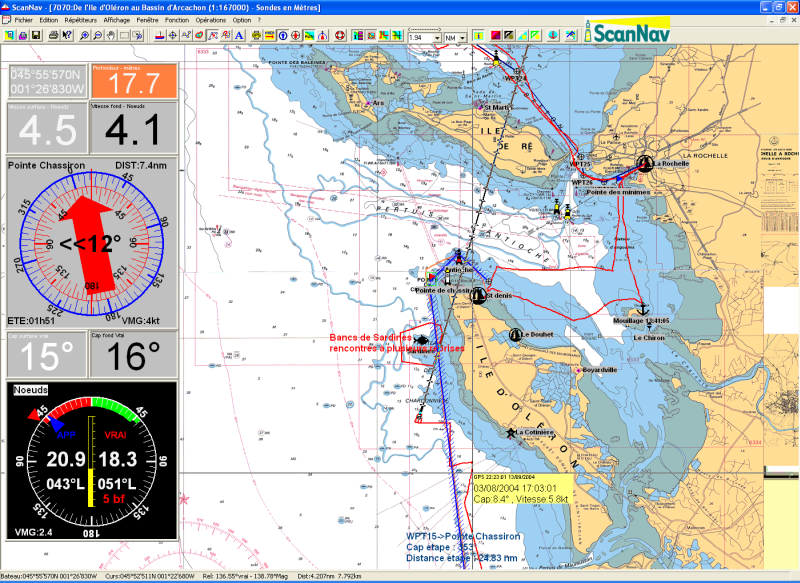
Task: Open the Fichier menu
Action: 23,20
